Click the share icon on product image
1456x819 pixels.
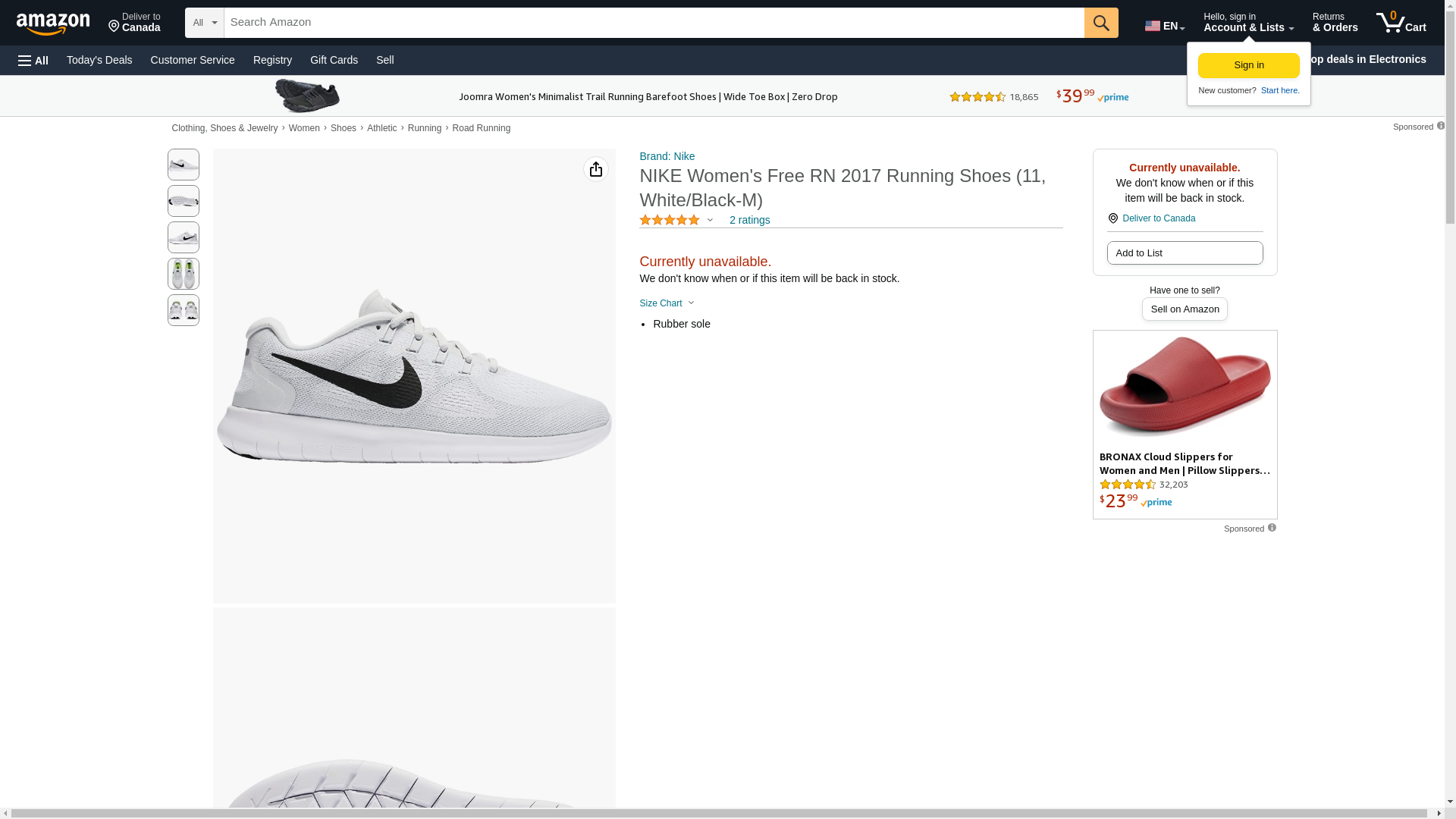[596, 169]
